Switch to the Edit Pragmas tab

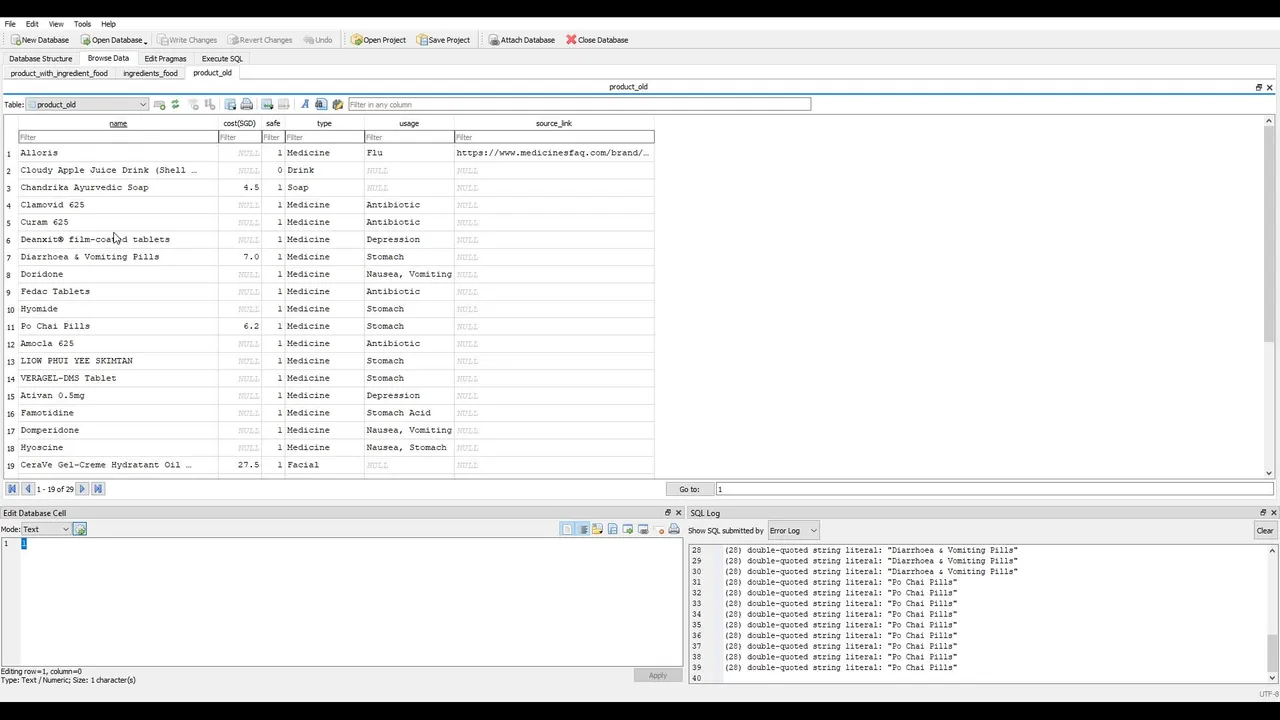(x=165, y=58)
